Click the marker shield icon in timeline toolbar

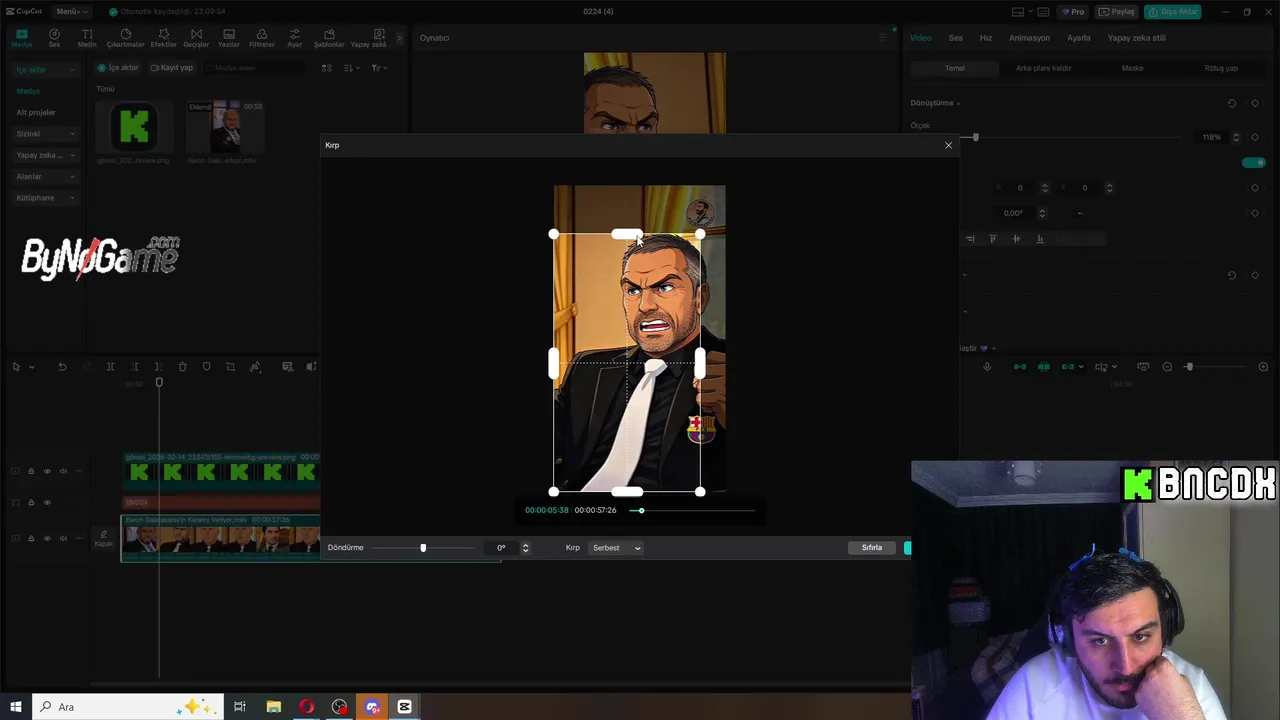tap(206, 367)
